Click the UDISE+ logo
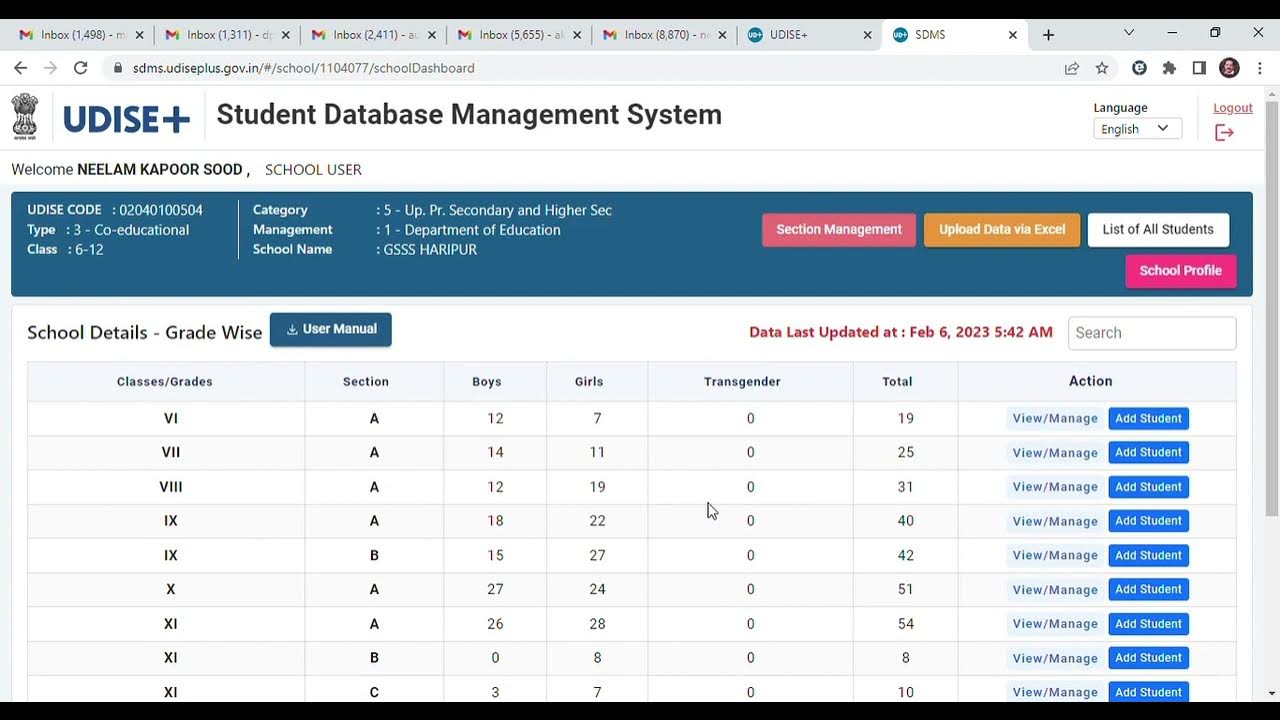The width and height of the screenshot is (1280, 720). [x=127, y=119]
